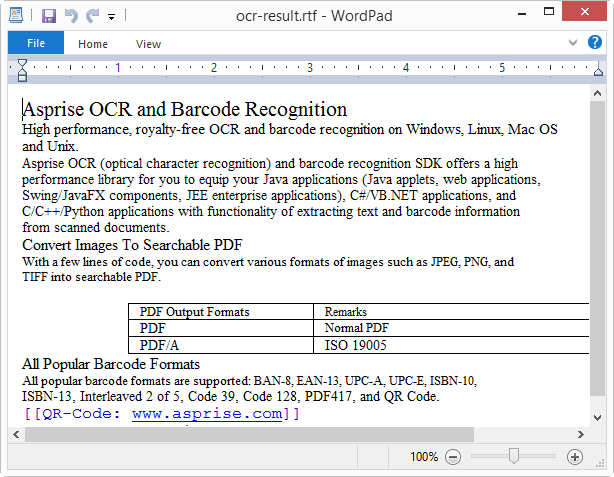Click the vertical scrollbar up arrow
Image resolution: width=614 pixels, height=477 pixels.
pos(597,93)
